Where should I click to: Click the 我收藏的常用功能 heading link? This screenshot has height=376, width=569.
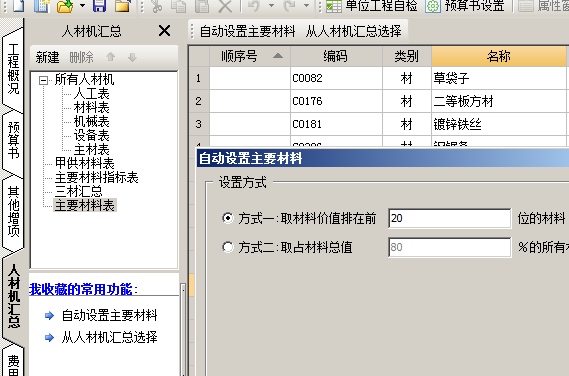click(83, 289)
